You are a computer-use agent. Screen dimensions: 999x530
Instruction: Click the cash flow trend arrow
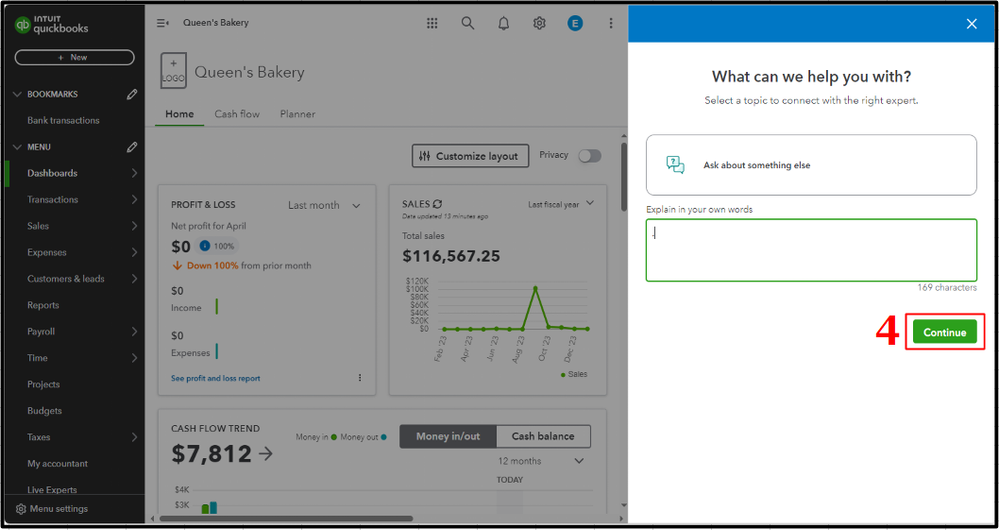pos(266,454)
